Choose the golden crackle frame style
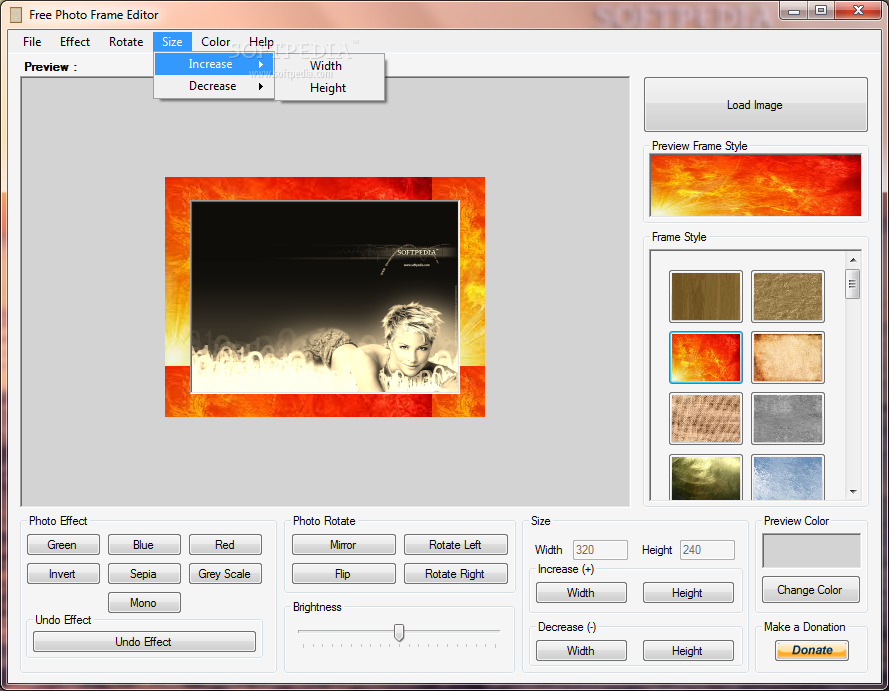Image resolution: width=889 pixels, height=691 pixels. click(788, 296)
